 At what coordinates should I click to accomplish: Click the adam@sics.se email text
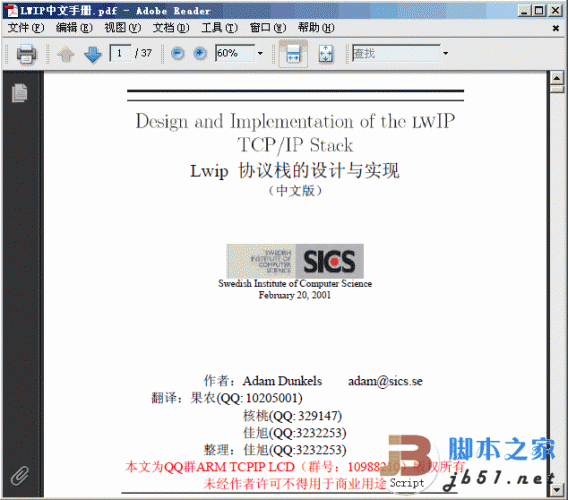click(x=385, y=381)
